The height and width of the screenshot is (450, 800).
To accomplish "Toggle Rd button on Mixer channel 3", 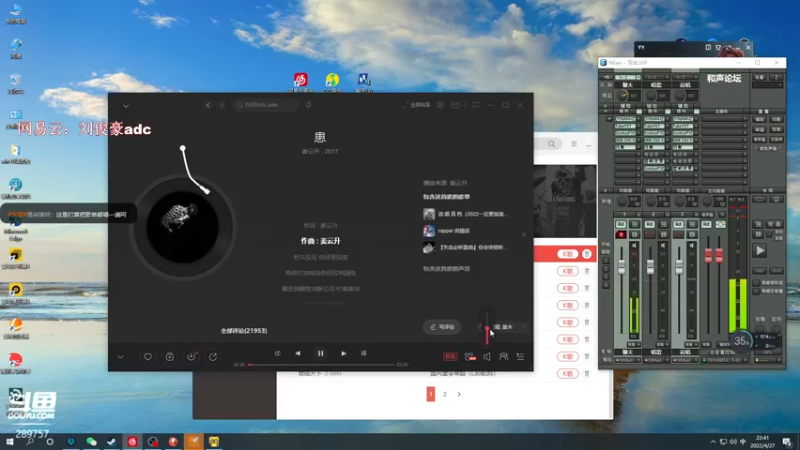I will point(678,224).
